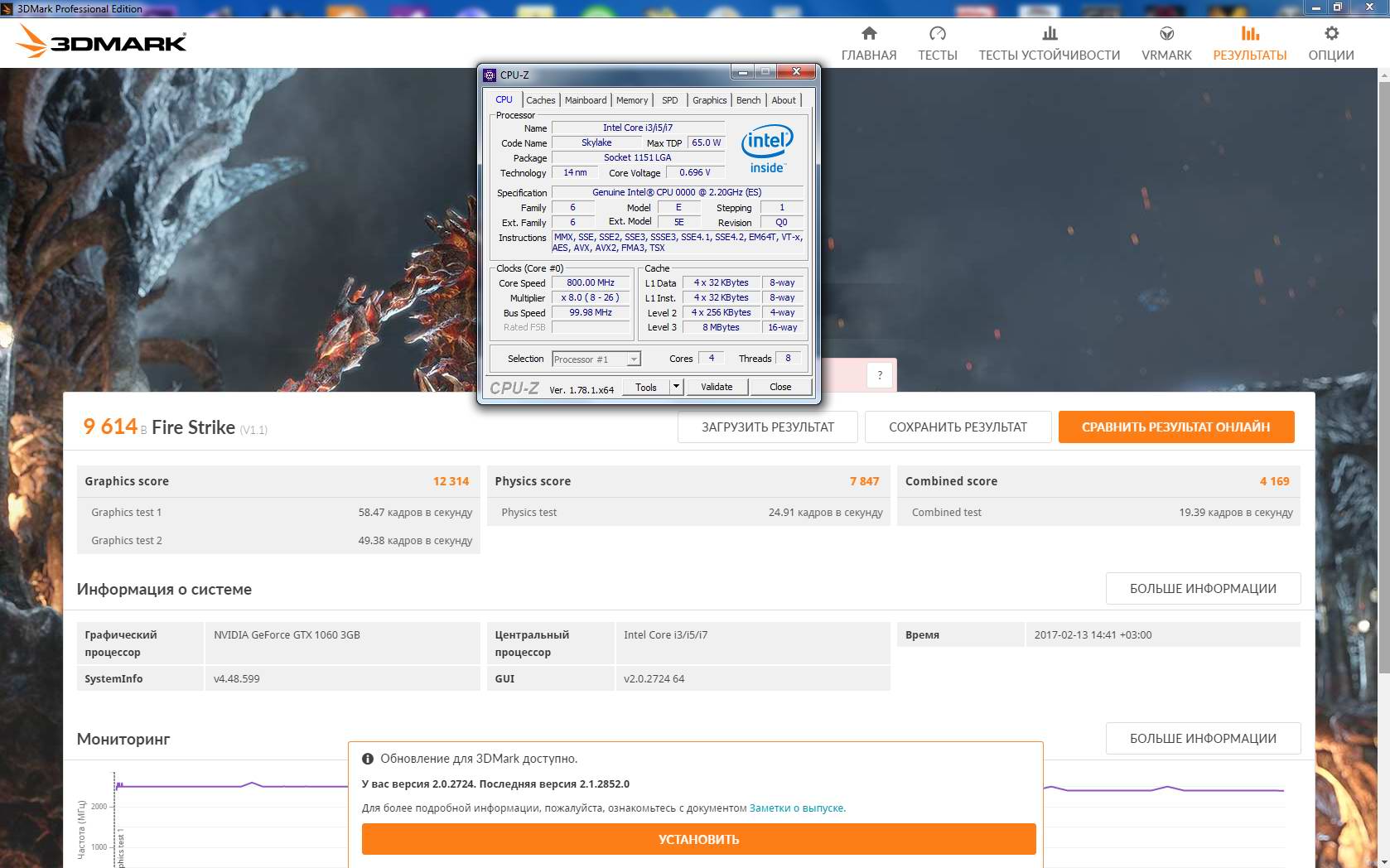Click the Core Speed 800.00 MHz field
The image size is (1390, 868).
tap(591, 282)
